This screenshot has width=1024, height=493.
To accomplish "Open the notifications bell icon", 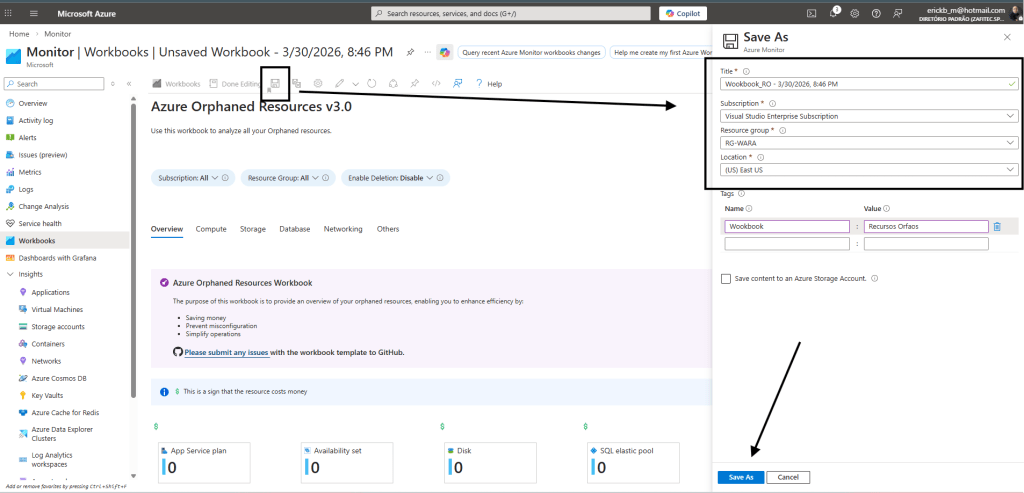I will [x=831, y=13].
